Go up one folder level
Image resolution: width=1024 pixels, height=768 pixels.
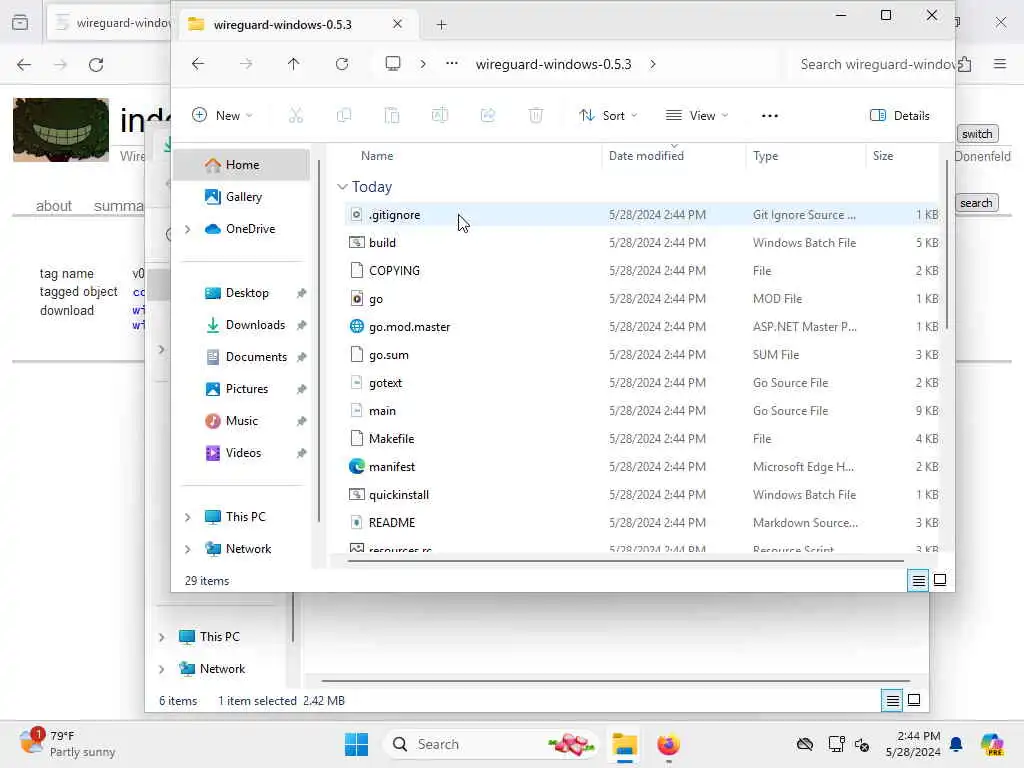point(293,64)
